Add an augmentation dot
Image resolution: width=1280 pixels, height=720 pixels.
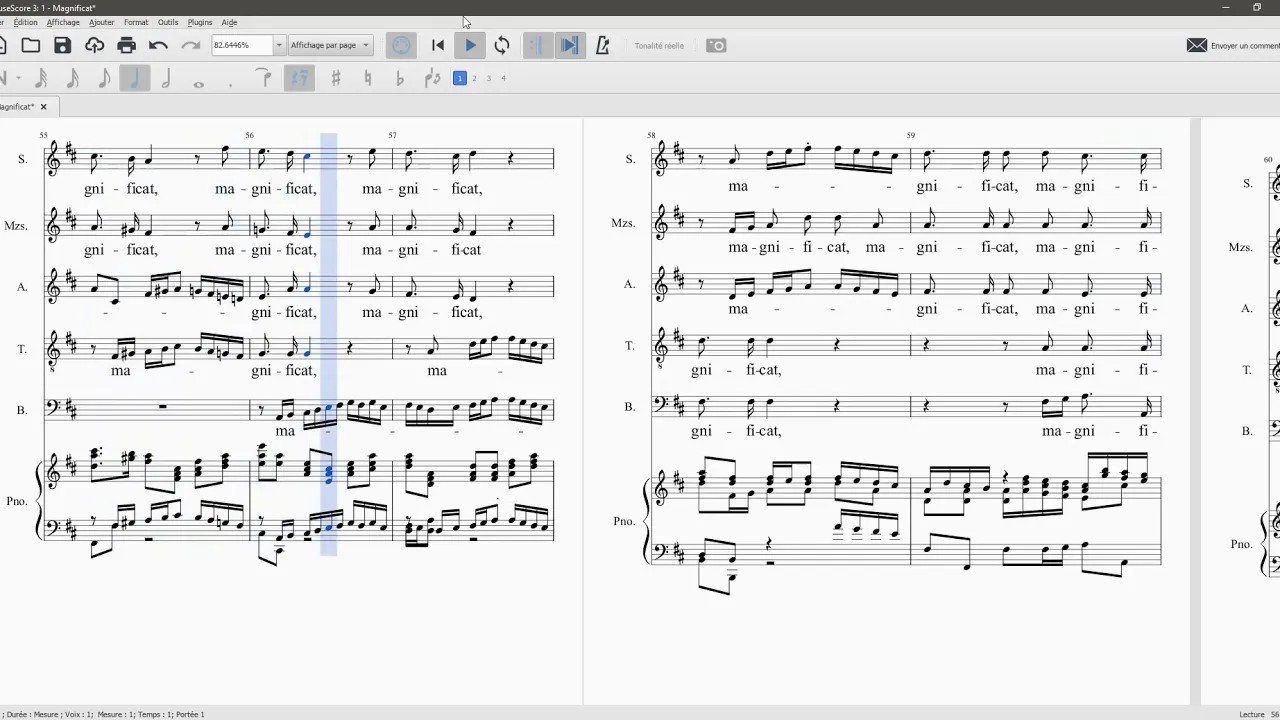(230, 84)
